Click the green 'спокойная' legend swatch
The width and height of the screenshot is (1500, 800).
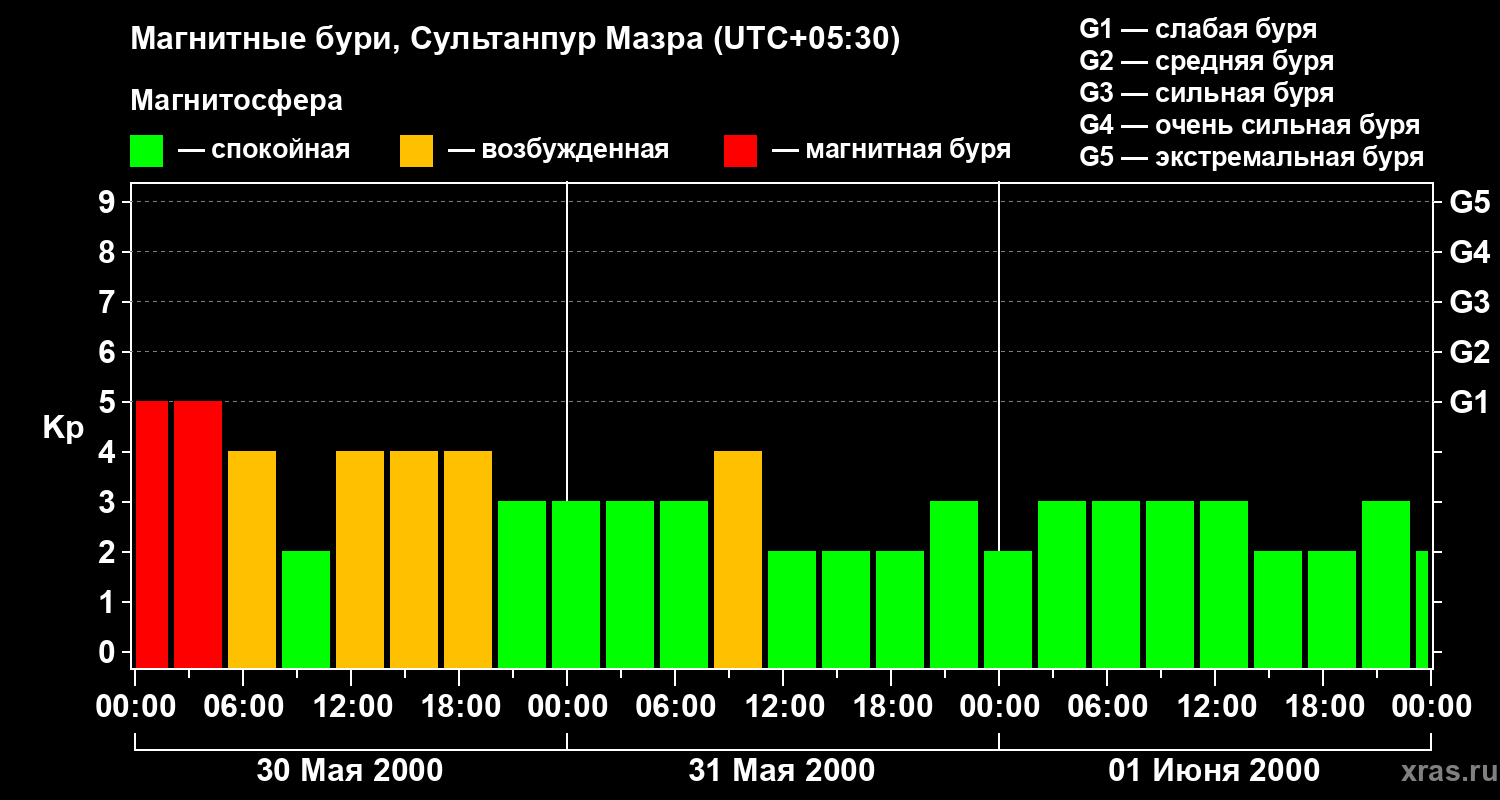point(147,150)
